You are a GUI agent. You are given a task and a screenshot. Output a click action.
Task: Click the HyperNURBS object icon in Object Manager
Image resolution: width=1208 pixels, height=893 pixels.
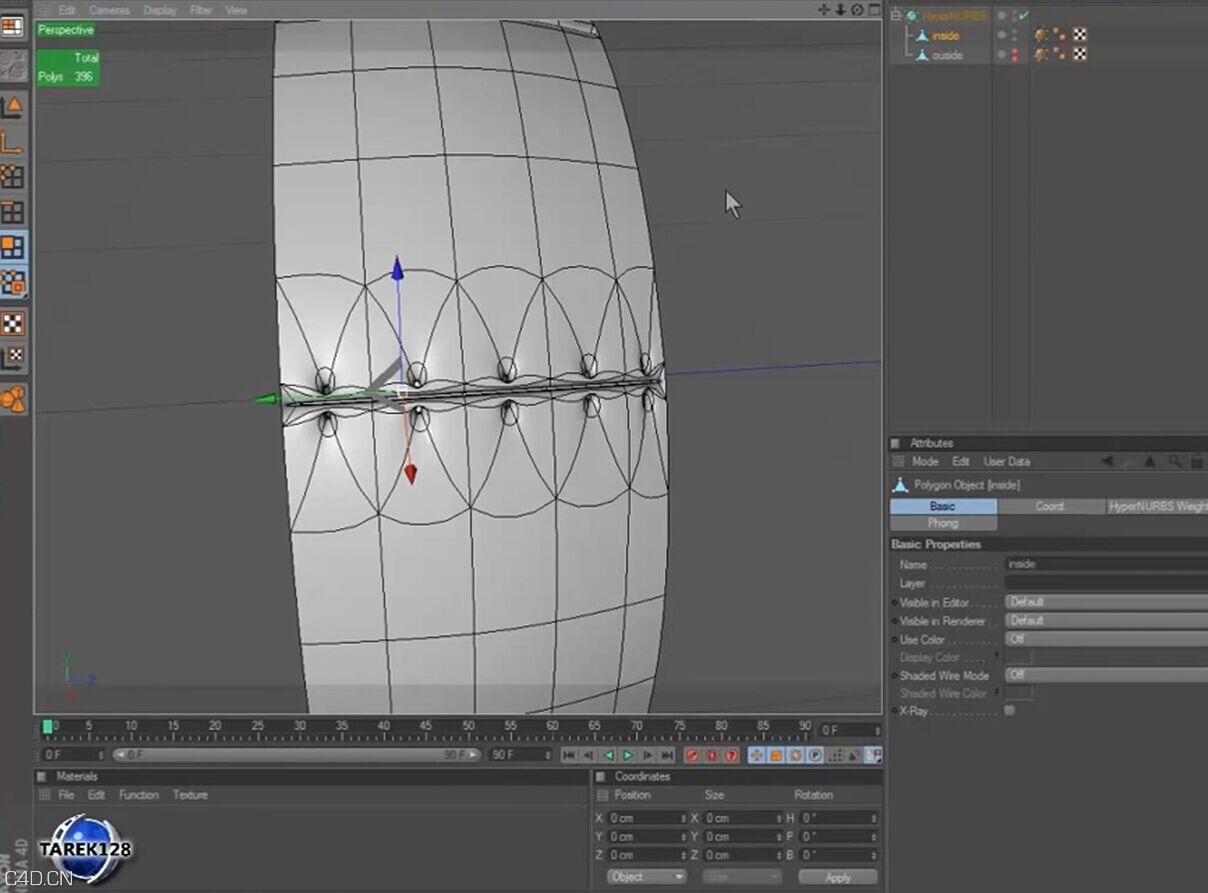[912, 15]
